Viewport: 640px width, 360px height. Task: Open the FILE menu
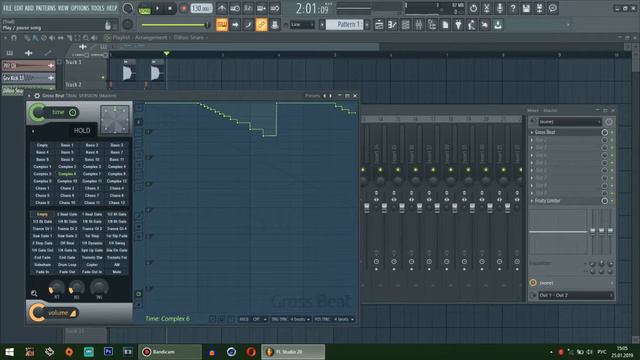coord(7,8)
